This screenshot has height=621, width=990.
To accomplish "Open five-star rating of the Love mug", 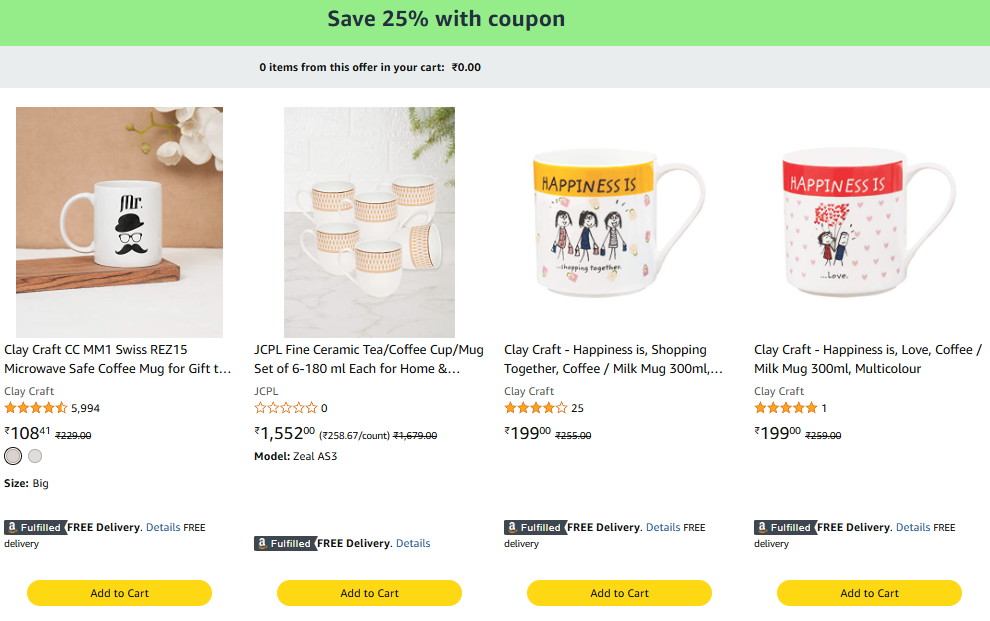I will 786,408.
